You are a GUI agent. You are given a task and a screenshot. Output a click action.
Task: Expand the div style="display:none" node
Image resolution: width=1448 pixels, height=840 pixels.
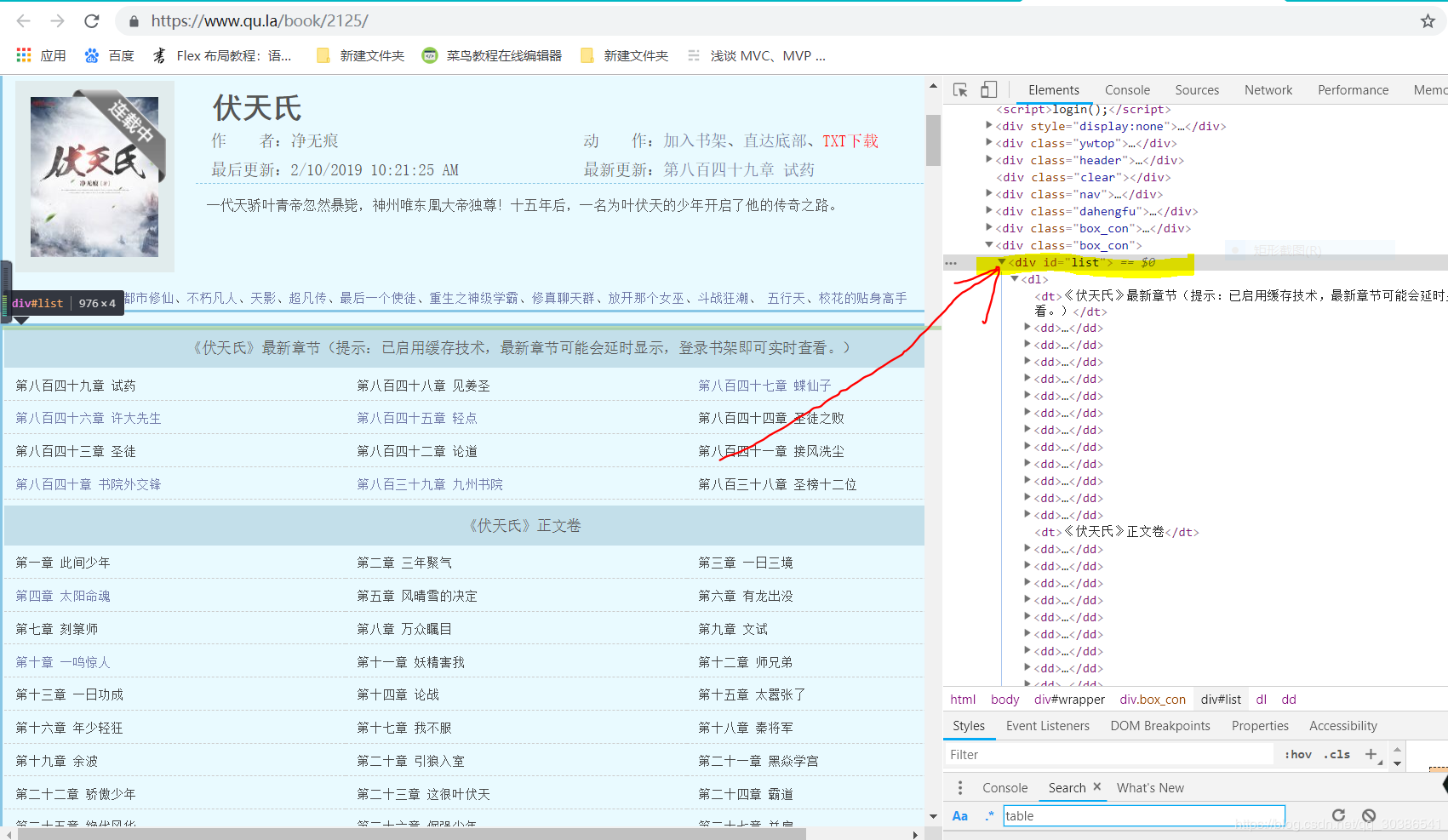coord(989,125)
